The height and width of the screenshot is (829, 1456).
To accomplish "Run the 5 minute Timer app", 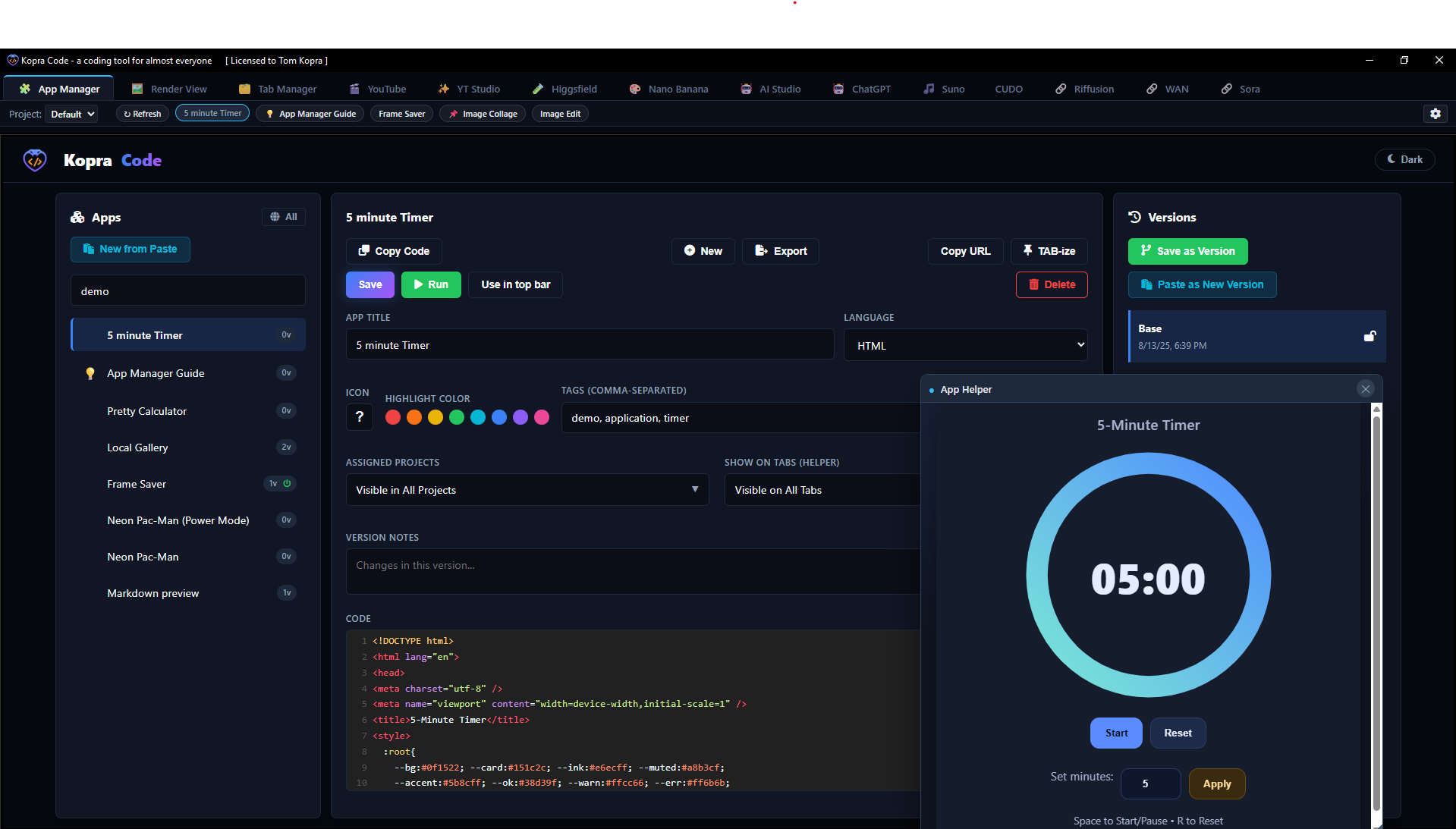I will pos(430,284).
